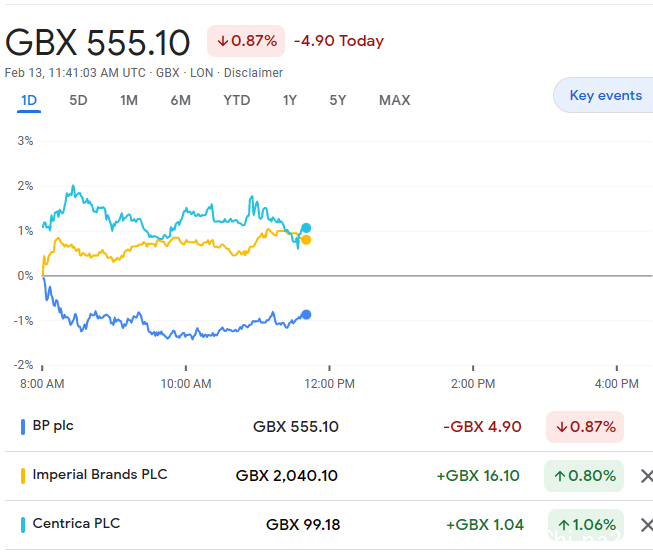Click the teal Centrica endpoint dot
Image resolution: width=653 pixels, height=552 pixels.
306,228
